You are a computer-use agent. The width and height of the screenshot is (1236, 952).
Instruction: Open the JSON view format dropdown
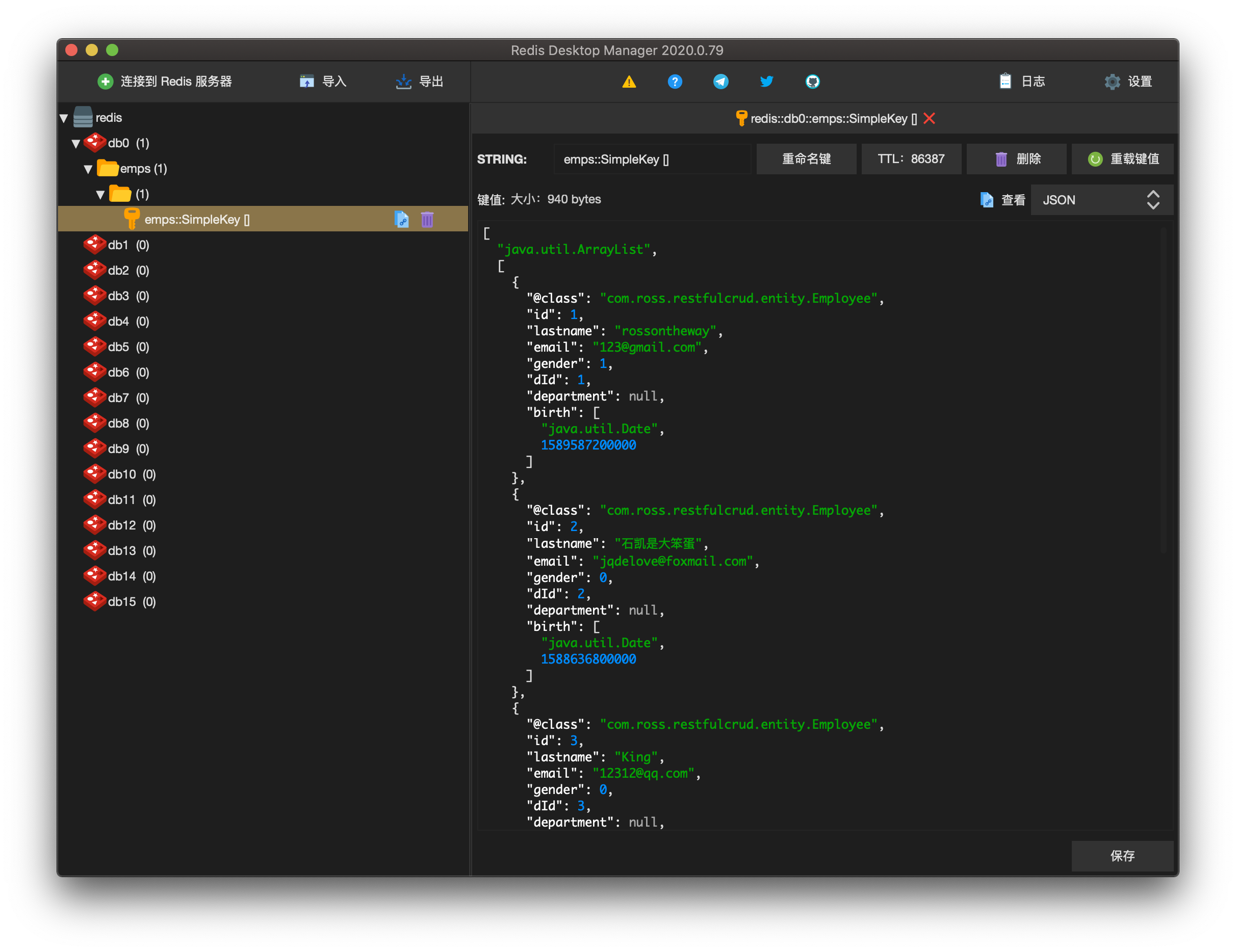[1101, 200]
